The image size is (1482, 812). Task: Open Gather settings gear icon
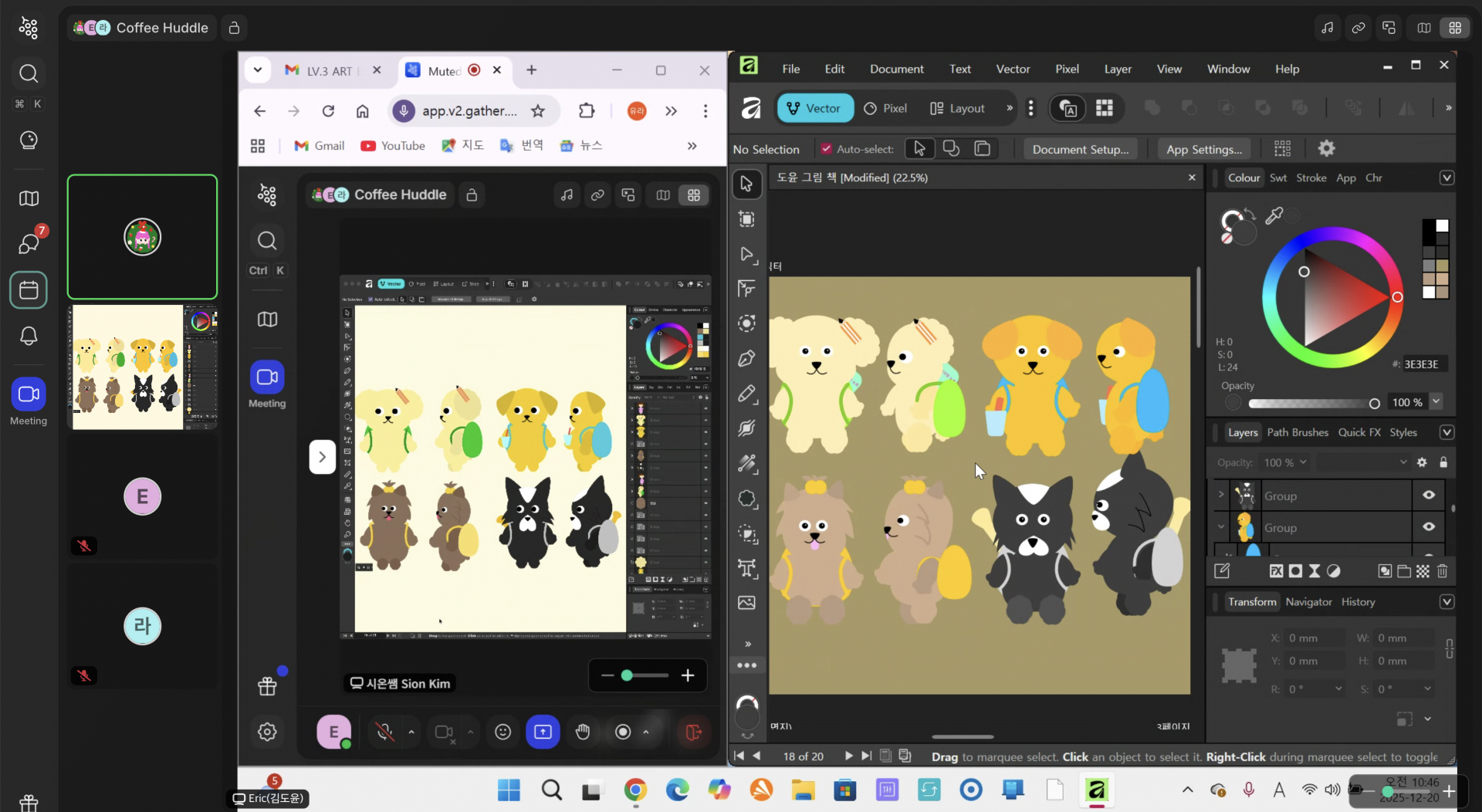pos(267,732)
